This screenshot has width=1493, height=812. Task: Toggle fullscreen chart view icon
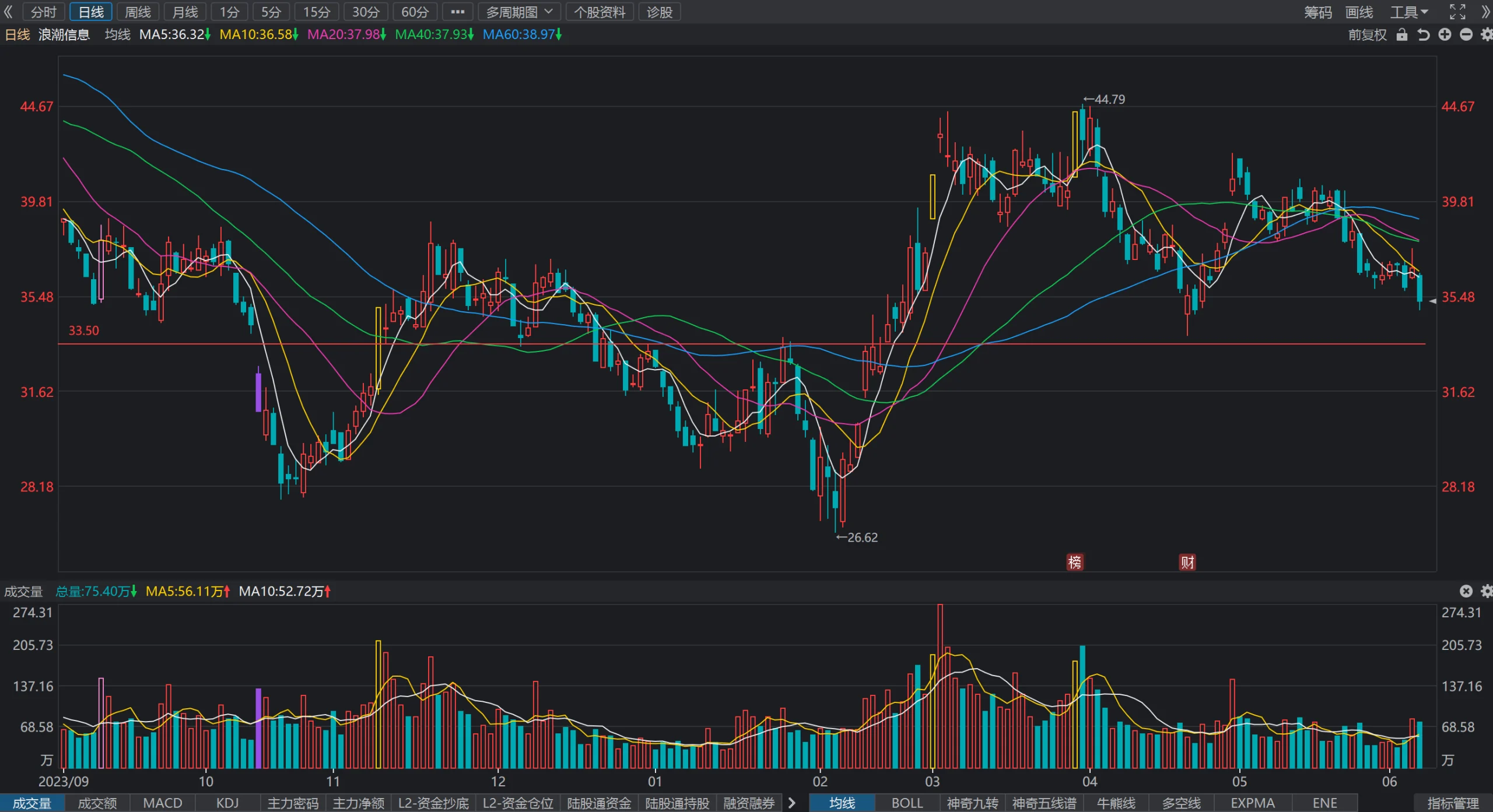1457,12
